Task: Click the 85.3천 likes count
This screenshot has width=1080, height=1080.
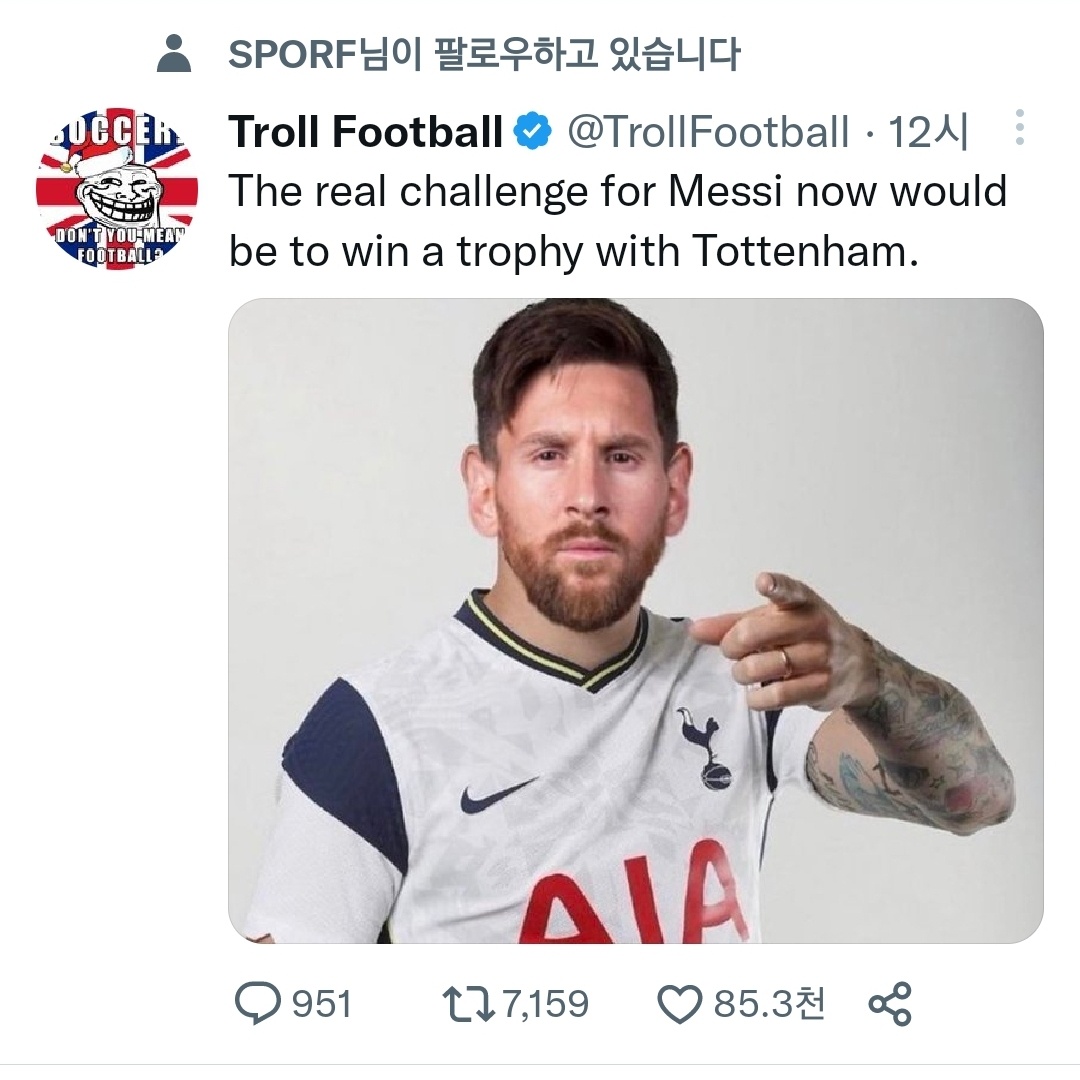Action: (x=769, y=1003)
